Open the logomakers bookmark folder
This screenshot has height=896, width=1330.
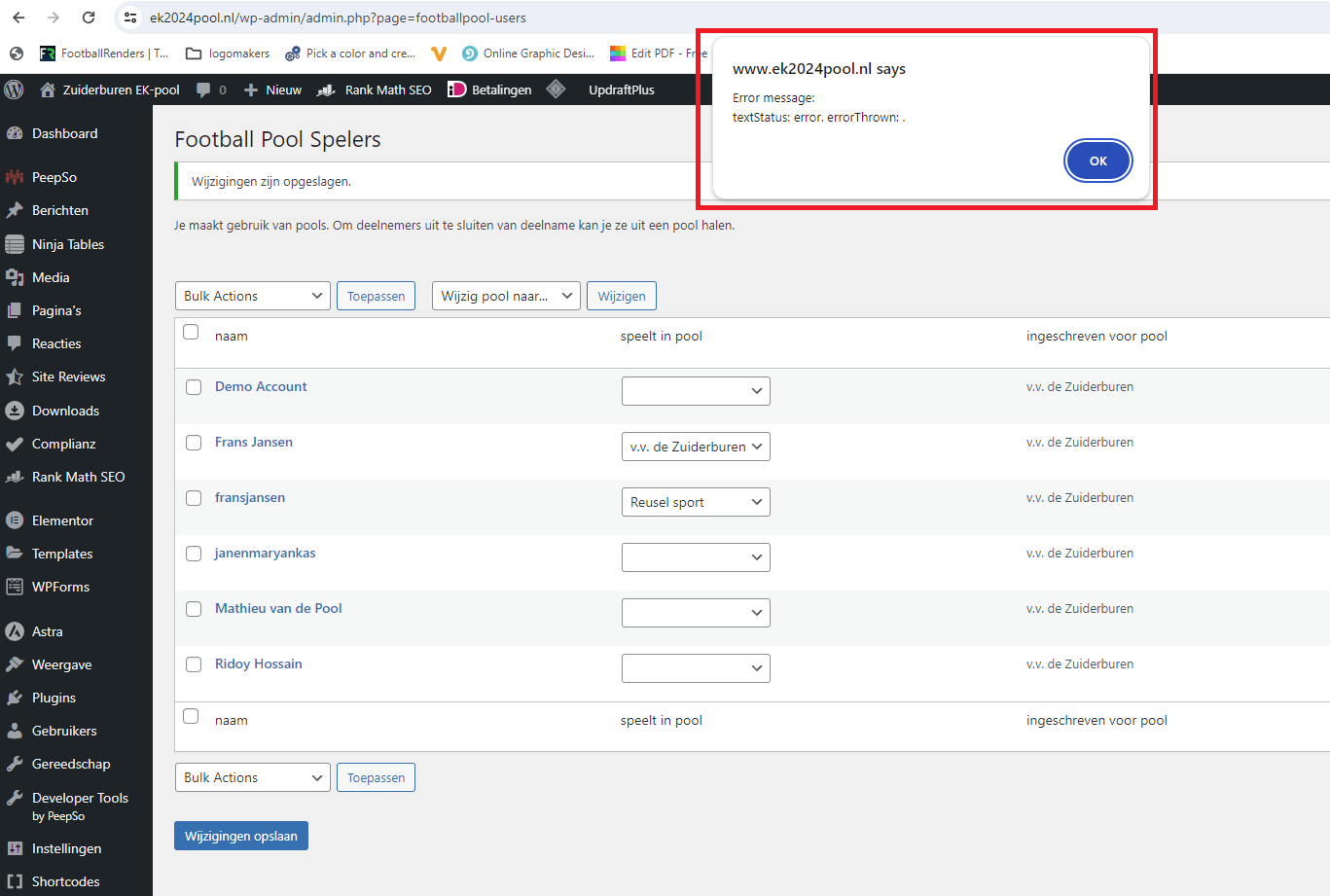point(228,54)
